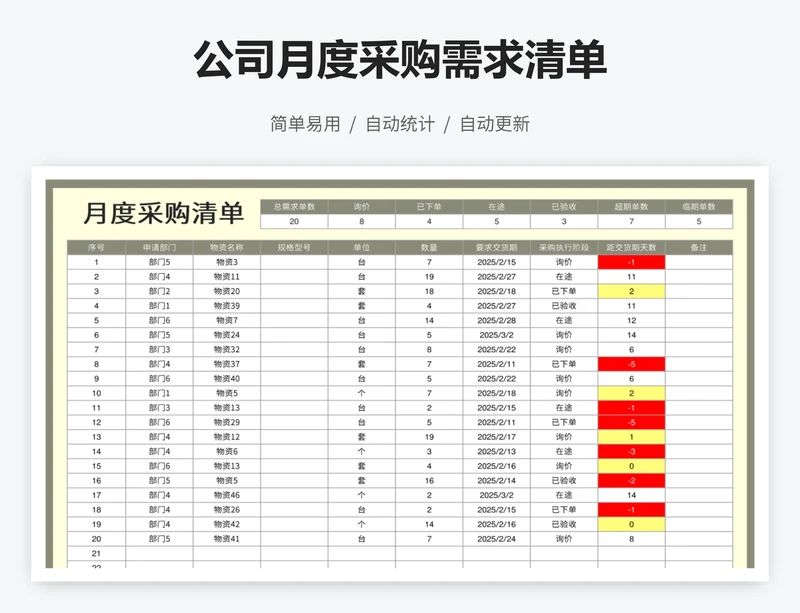Click the 物资11 item cell
The image size is (800, 613).
click(227, 277)
